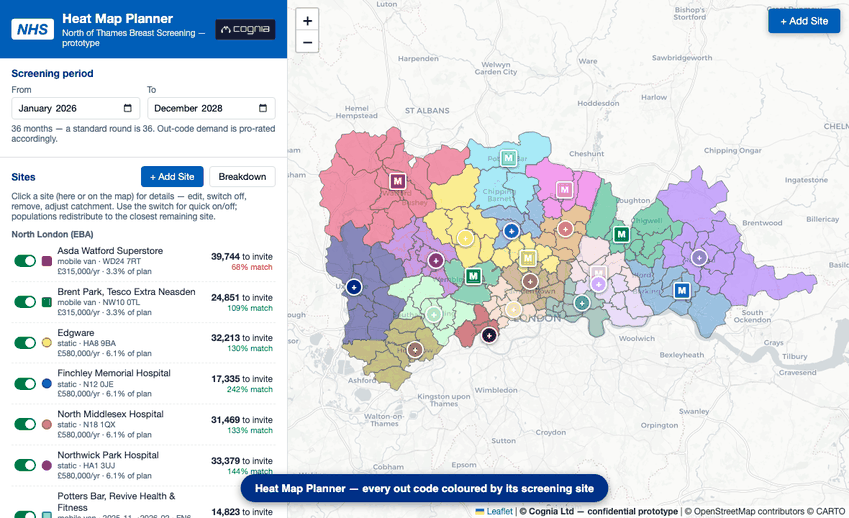Click the black circle site marker
The image size is (849, 518).
(x=489, y=335)
